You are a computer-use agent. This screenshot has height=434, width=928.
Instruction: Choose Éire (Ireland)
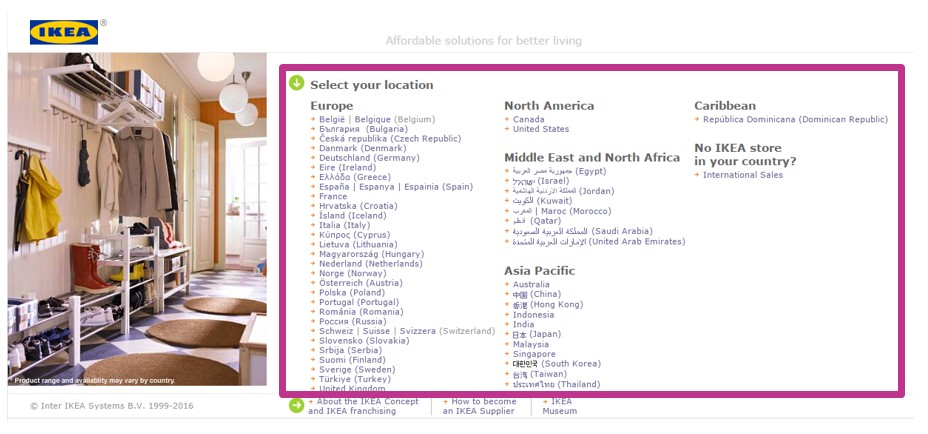tap(347, 167)
